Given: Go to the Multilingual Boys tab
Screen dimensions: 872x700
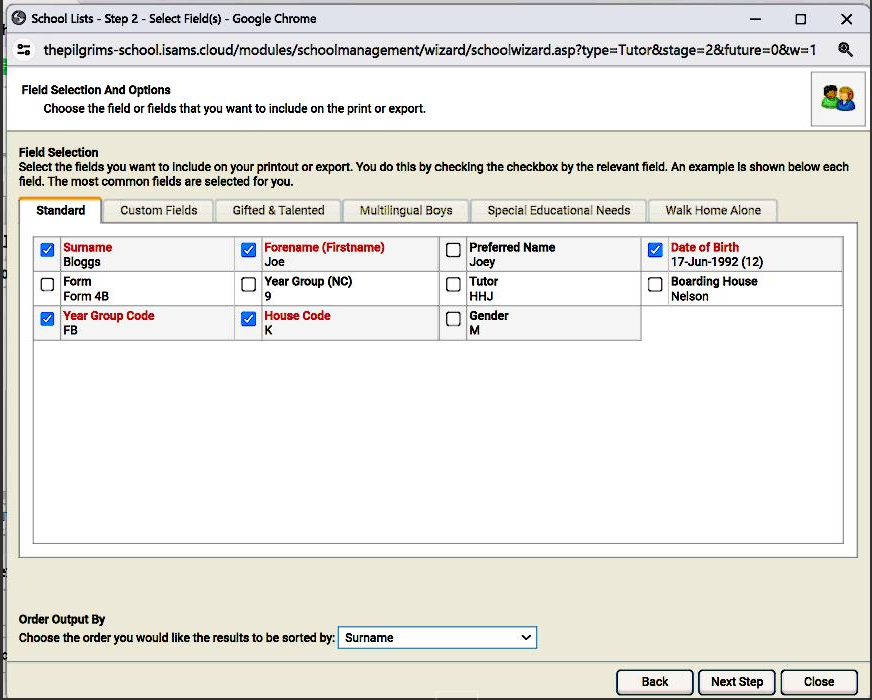Looking at the screenshot, I should click(x=406, y=210).
